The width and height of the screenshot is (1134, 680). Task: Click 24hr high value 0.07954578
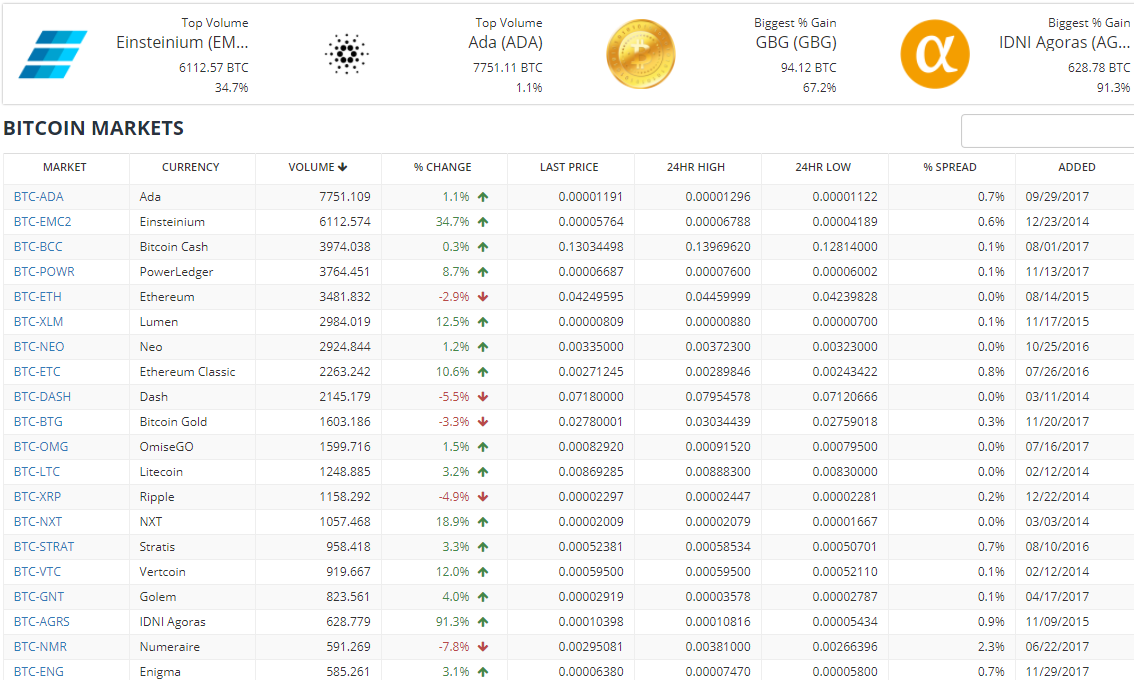(x=718, y=396)
